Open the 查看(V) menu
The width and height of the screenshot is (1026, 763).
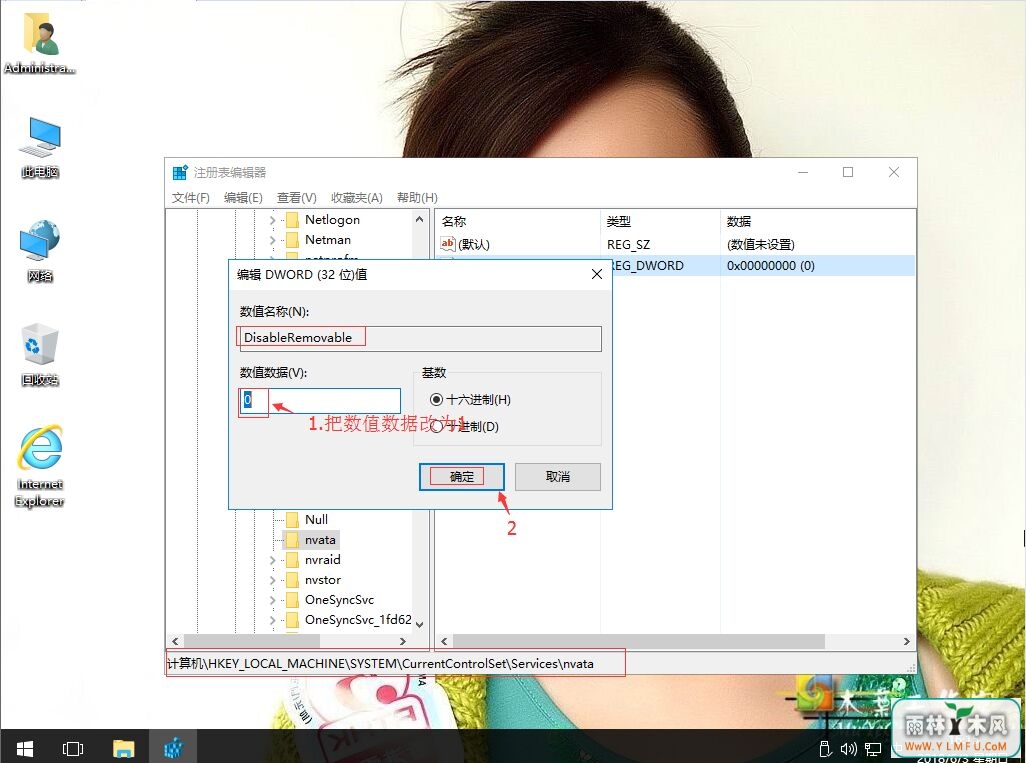pos(296,198)
